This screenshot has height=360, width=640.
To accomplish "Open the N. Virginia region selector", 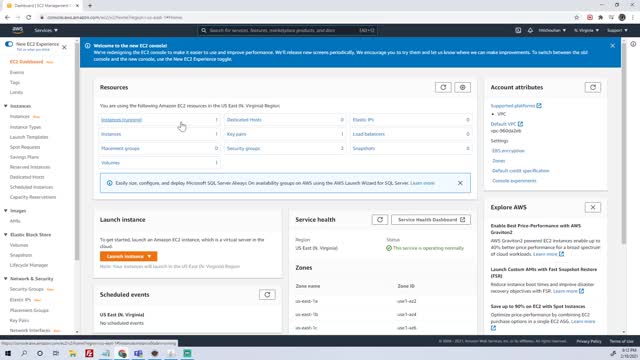I will [586, 30].
